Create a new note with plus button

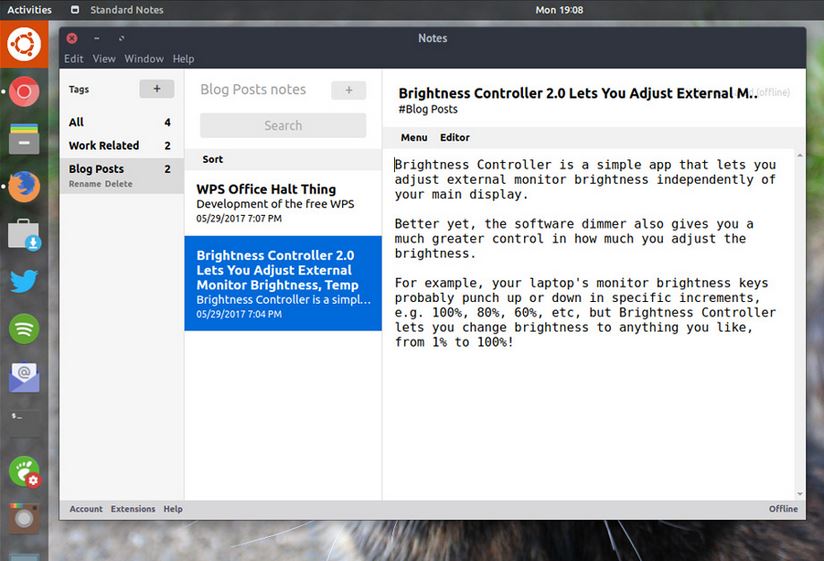[x=348, y=90]
